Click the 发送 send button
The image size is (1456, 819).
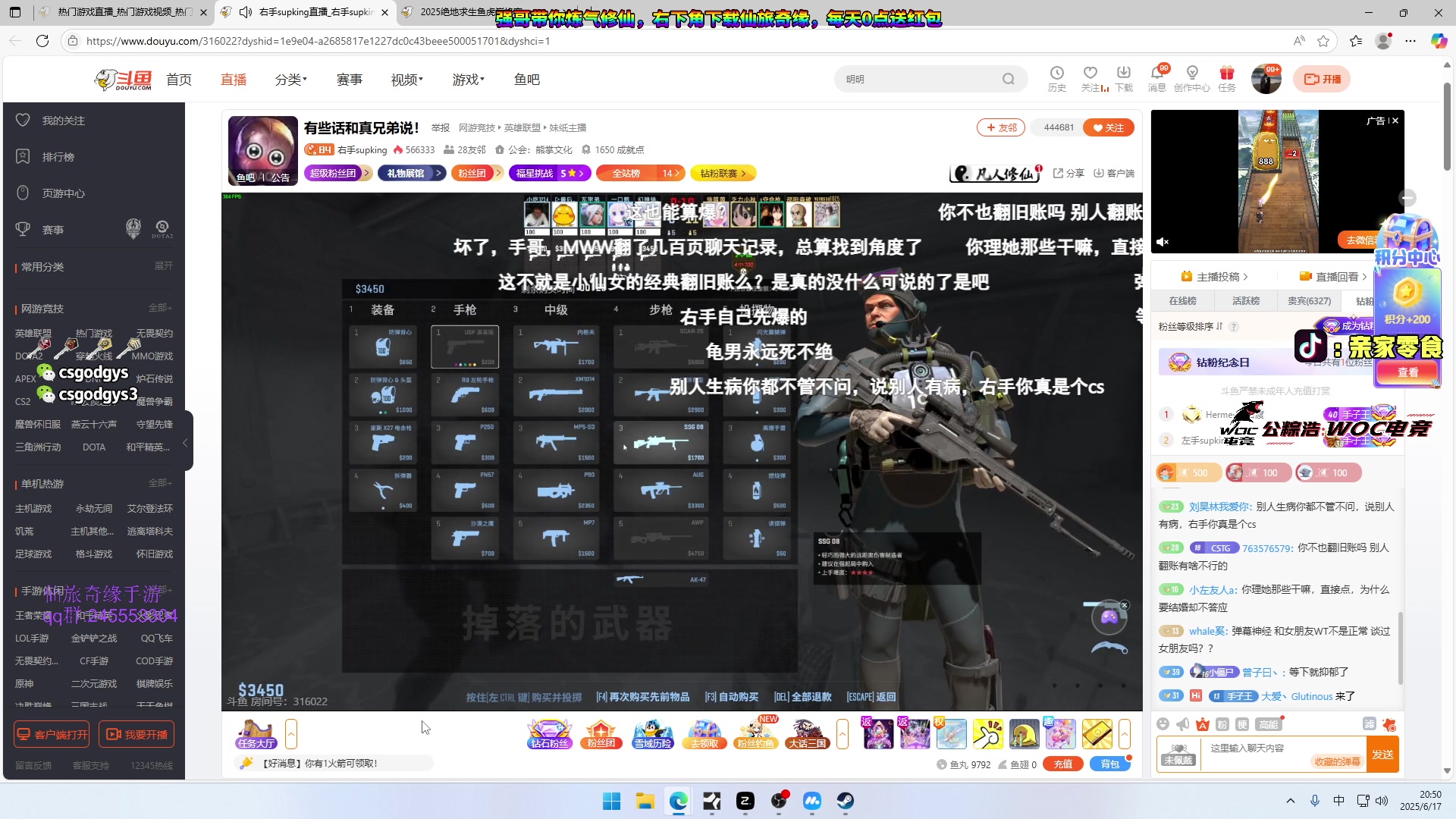point(1382,755)
